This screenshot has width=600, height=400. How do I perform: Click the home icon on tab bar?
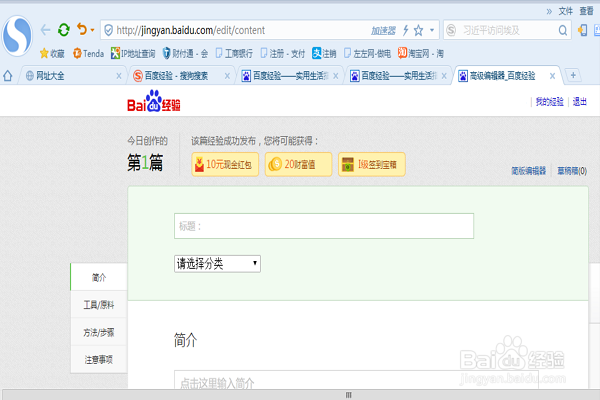coord(8,76)
